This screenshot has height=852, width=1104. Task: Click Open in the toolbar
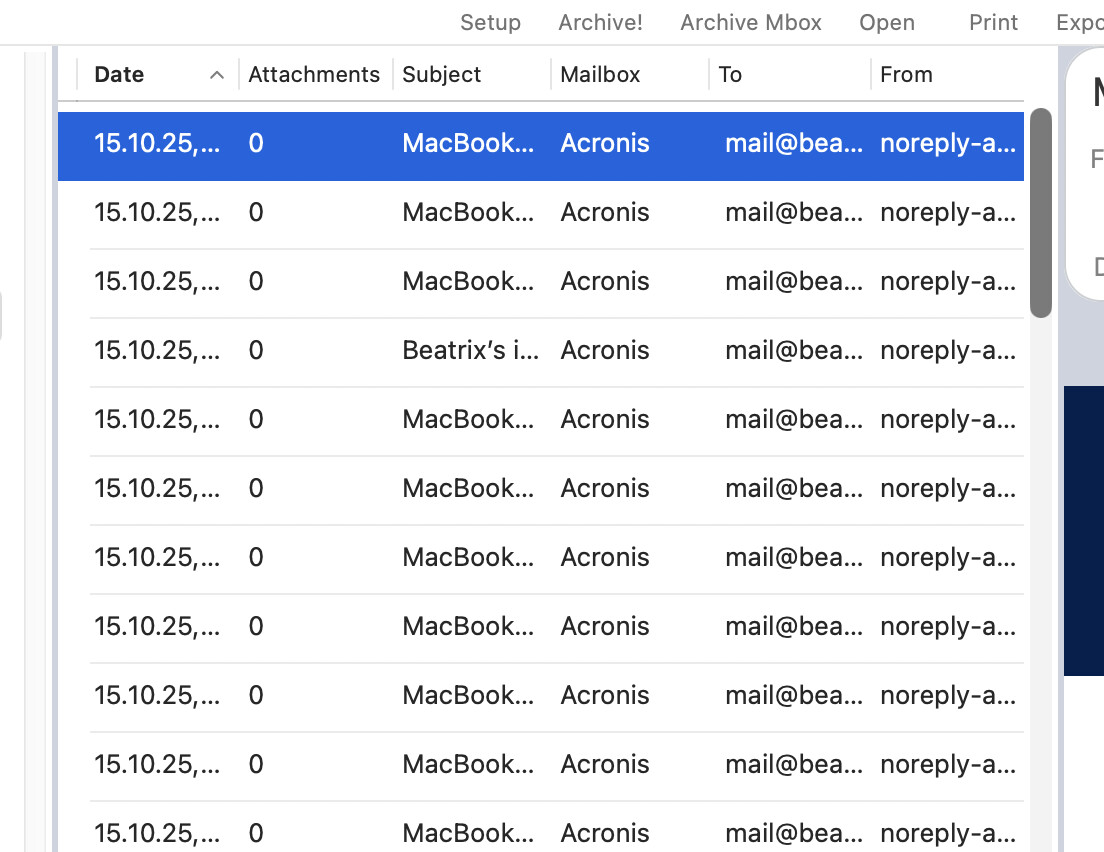(887, 22)
